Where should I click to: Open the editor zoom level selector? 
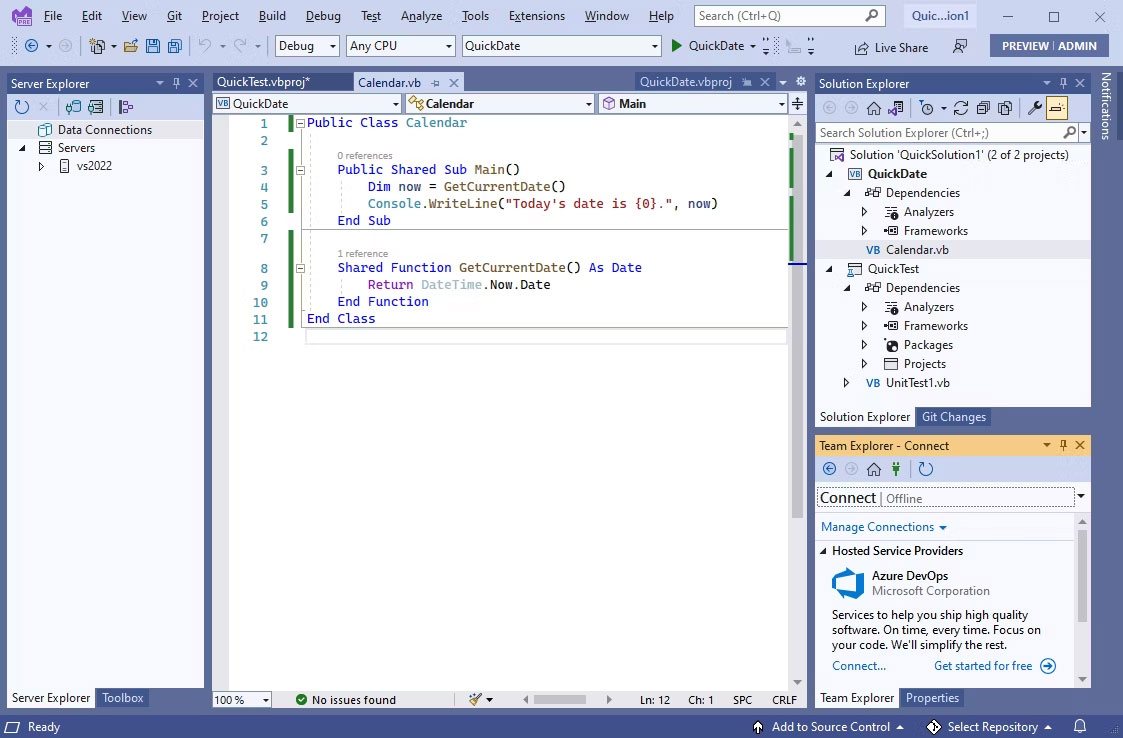point(240,699)
